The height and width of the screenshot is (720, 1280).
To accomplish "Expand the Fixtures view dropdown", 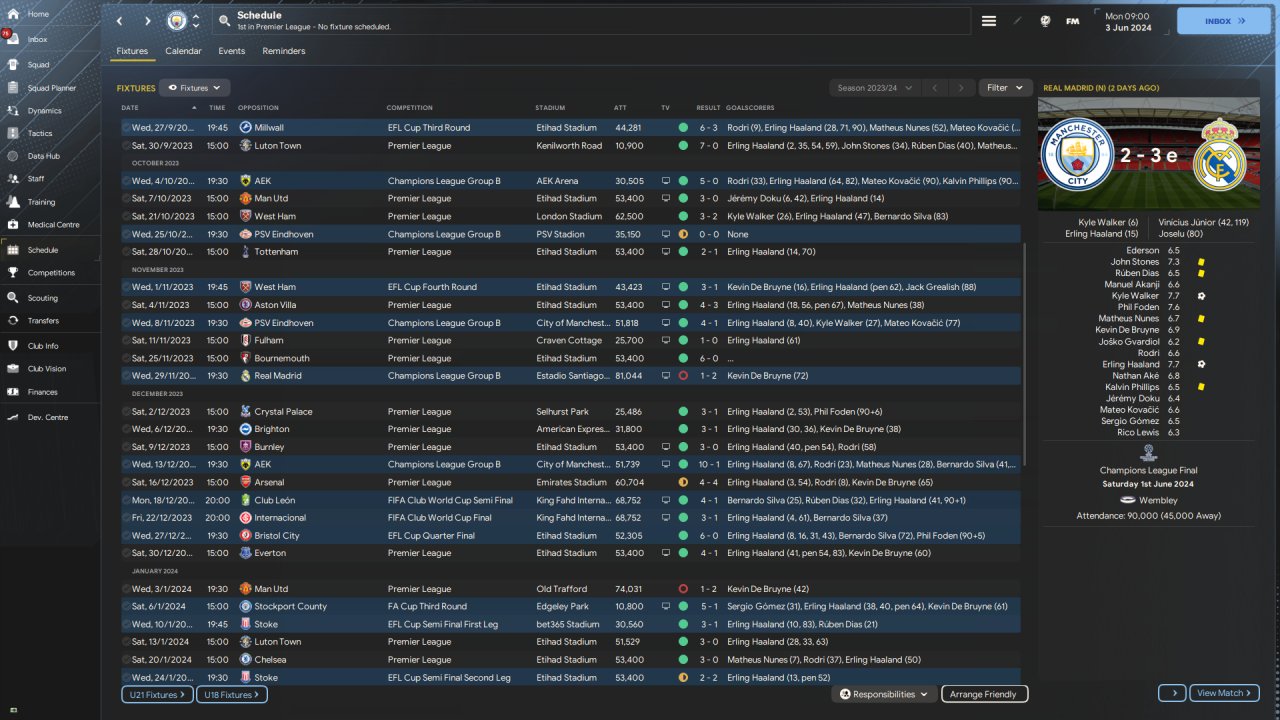I will [194, 88].
